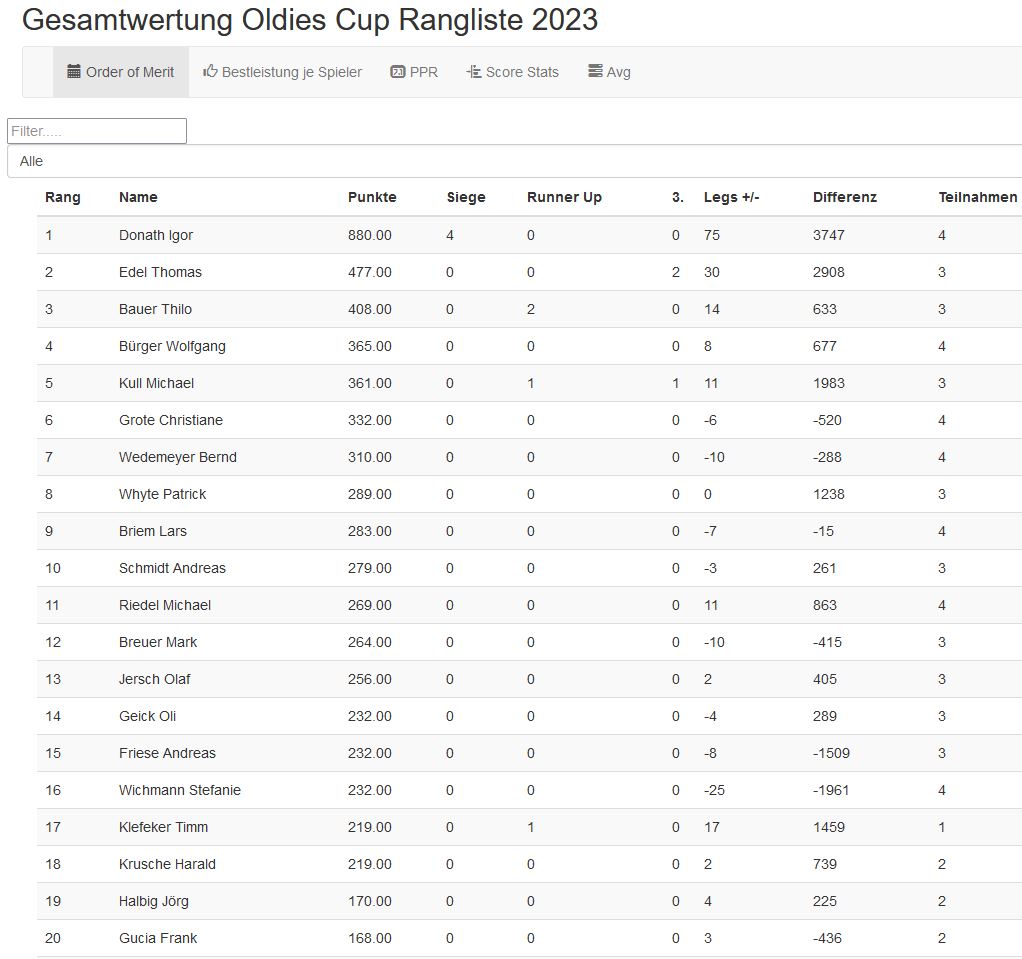
Task: Click the Teilnahmen column header
Action: tap(977, 197)
